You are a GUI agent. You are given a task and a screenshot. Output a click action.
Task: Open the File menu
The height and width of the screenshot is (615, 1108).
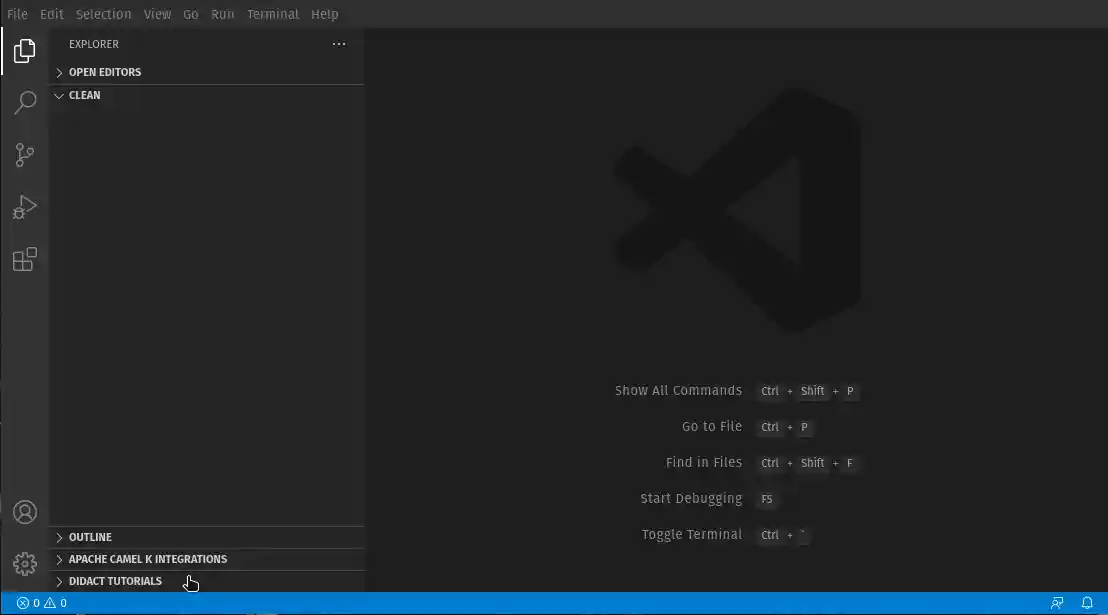(16, 14)
